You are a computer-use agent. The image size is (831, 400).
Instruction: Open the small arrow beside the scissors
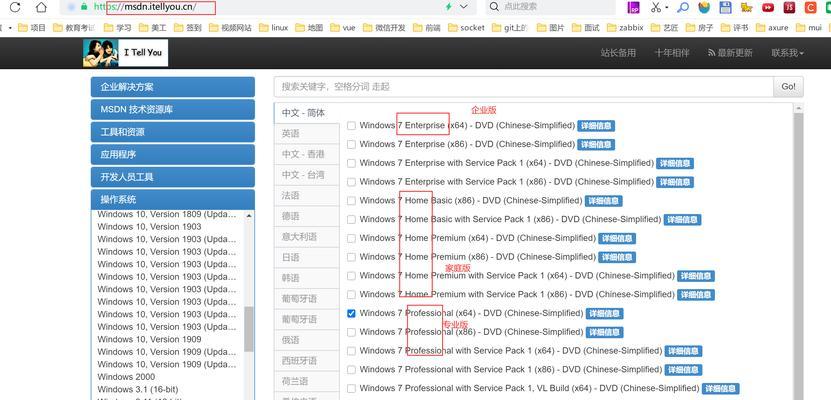[x=667, y=7]
